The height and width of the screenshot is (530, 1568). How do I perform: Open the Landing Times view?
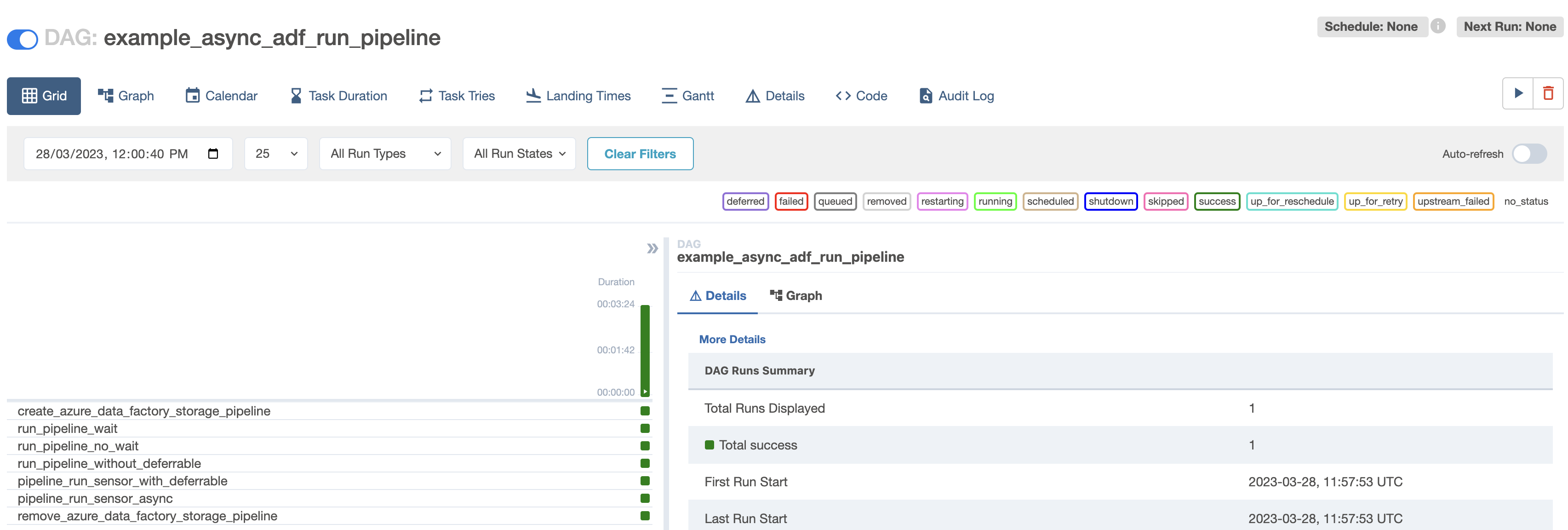(578, 96)
